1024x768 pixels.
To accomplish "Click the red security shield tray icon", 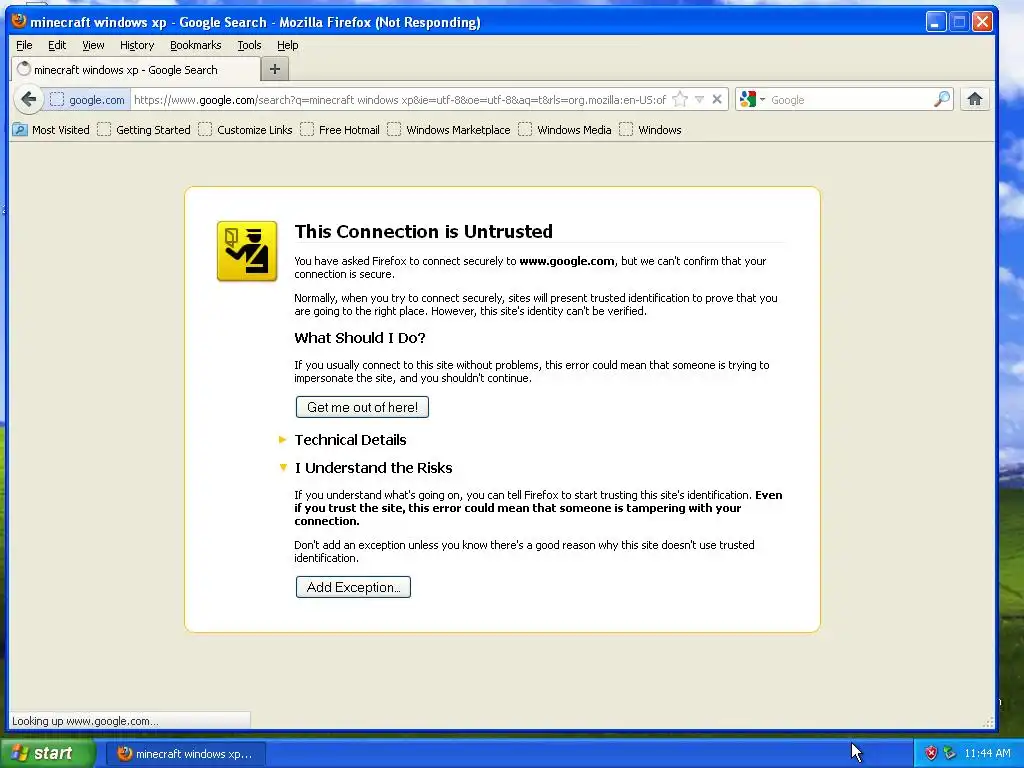I will coord(931,753).
